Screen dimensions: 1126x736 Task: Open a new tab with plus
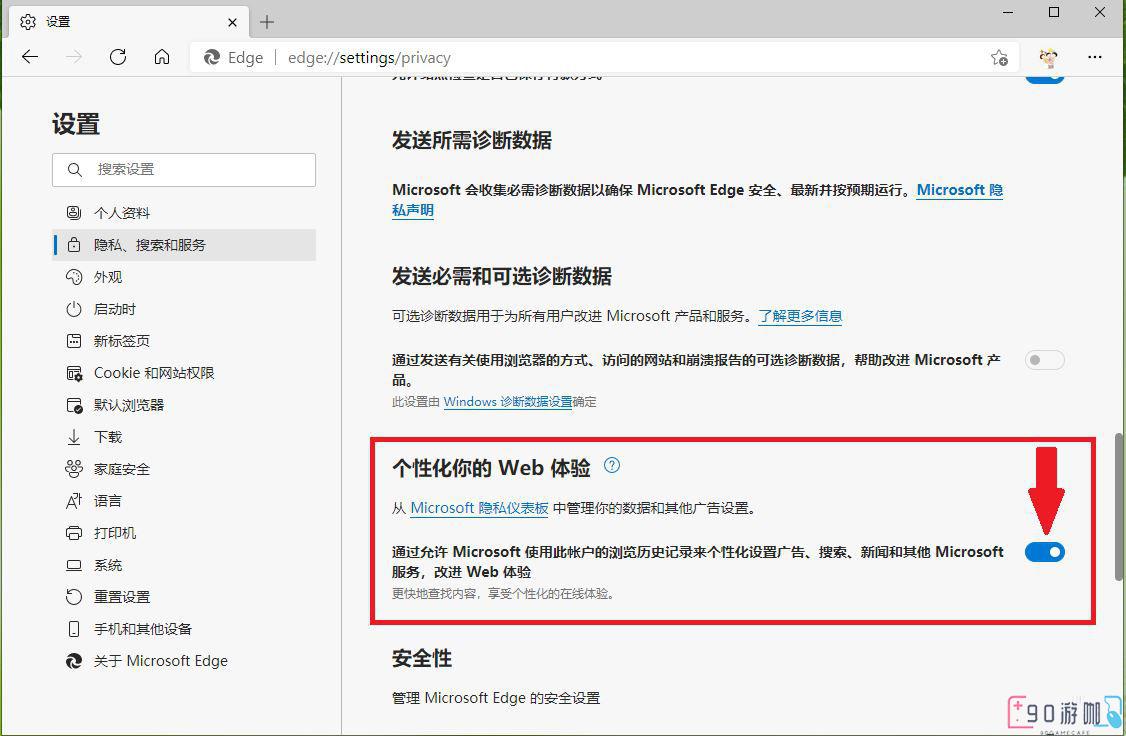267,22
